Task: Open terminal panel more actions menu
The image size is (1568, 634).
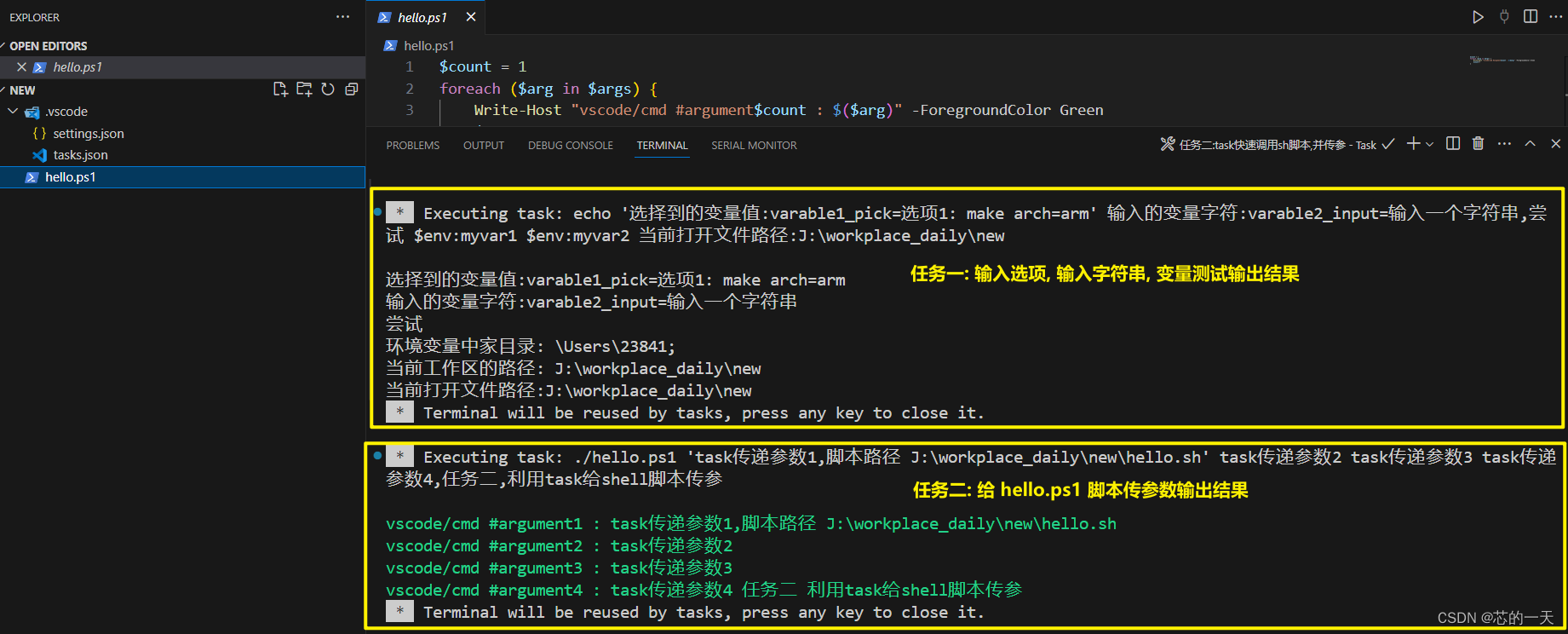Action: pyautogui.click(x=1505, y=144)
